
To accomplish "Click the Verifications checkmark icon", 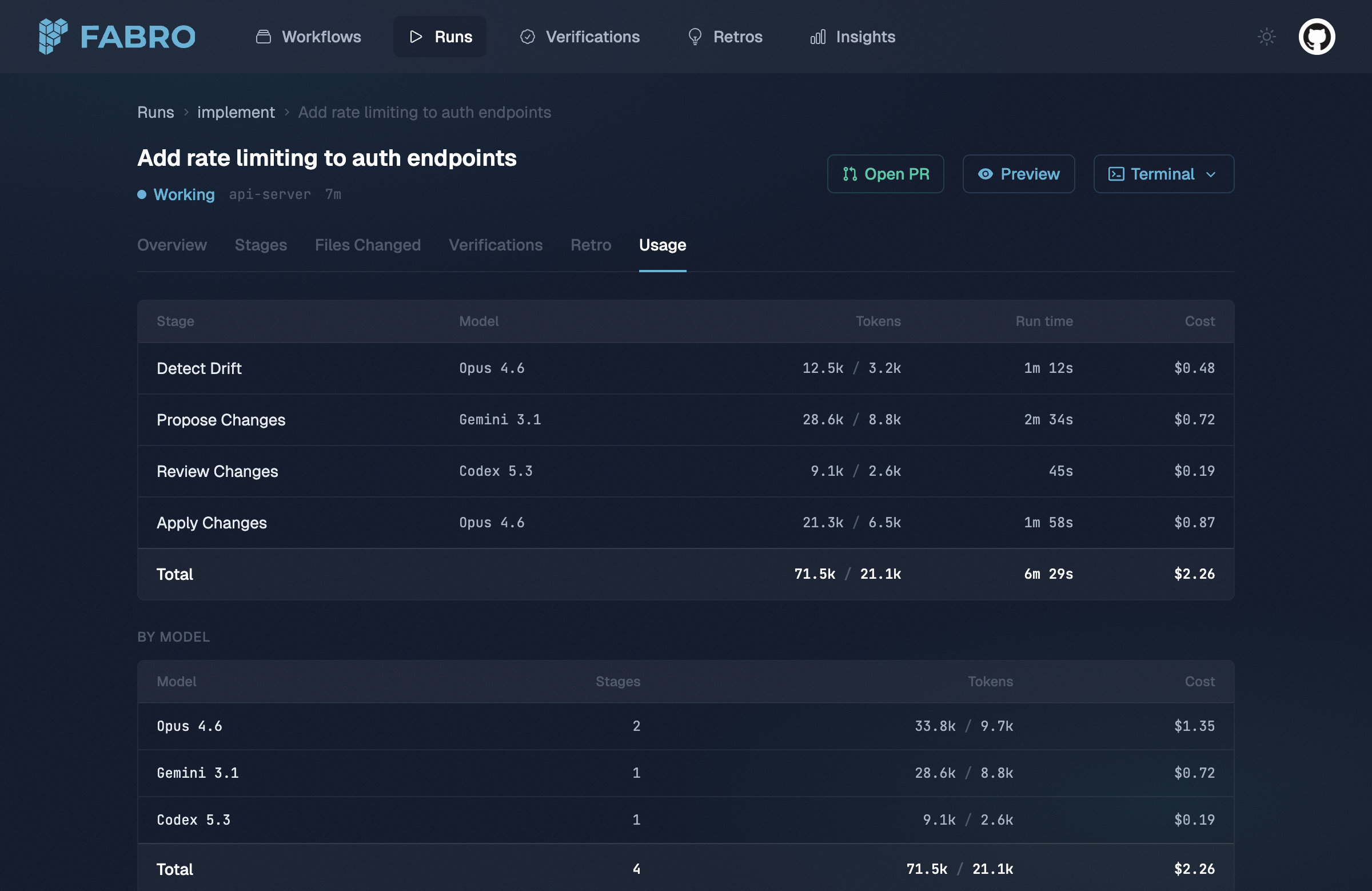I will click(528, 37).
